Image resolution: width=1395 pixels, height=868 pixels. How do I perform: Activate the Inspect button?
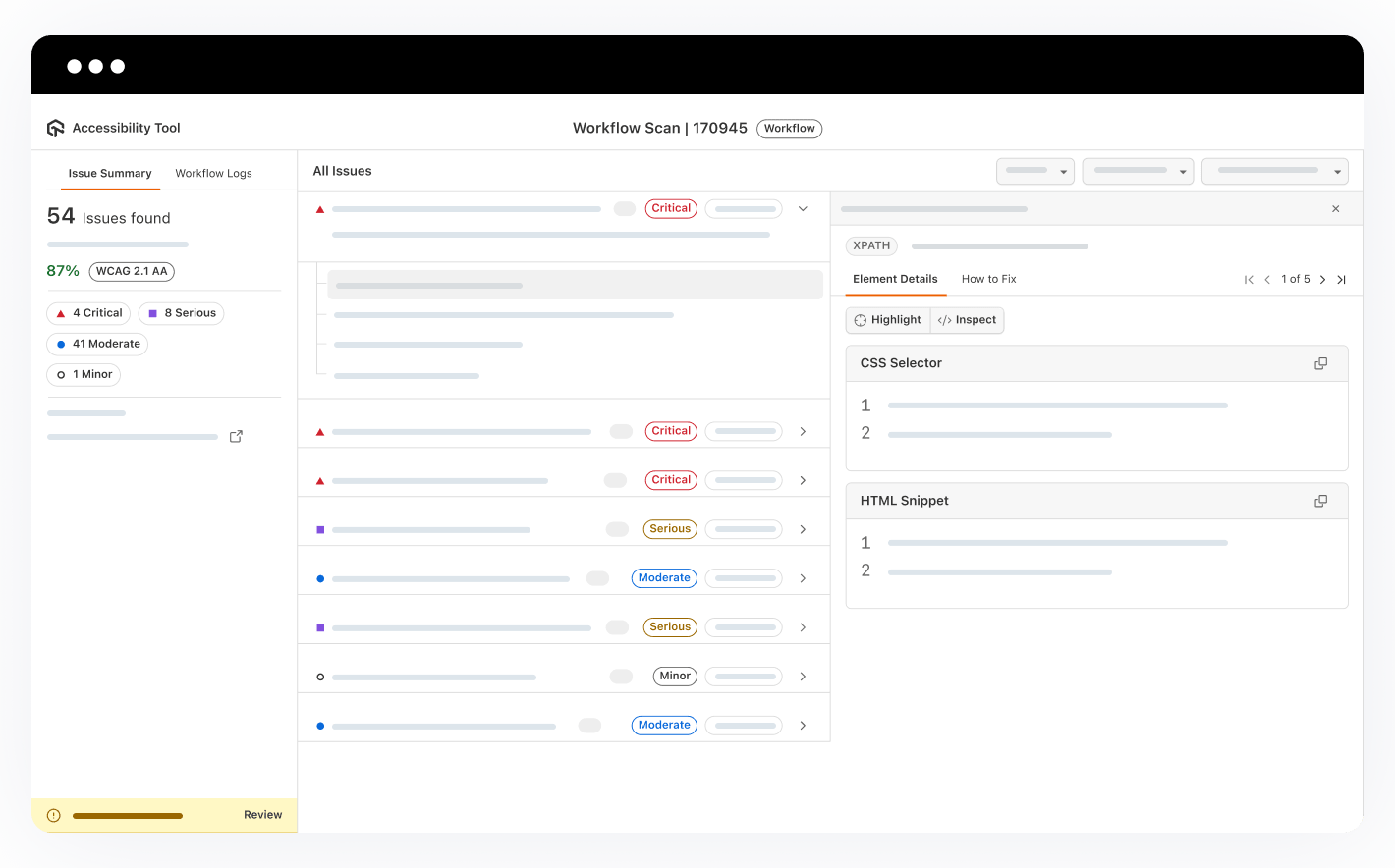[x=967, y=320]
